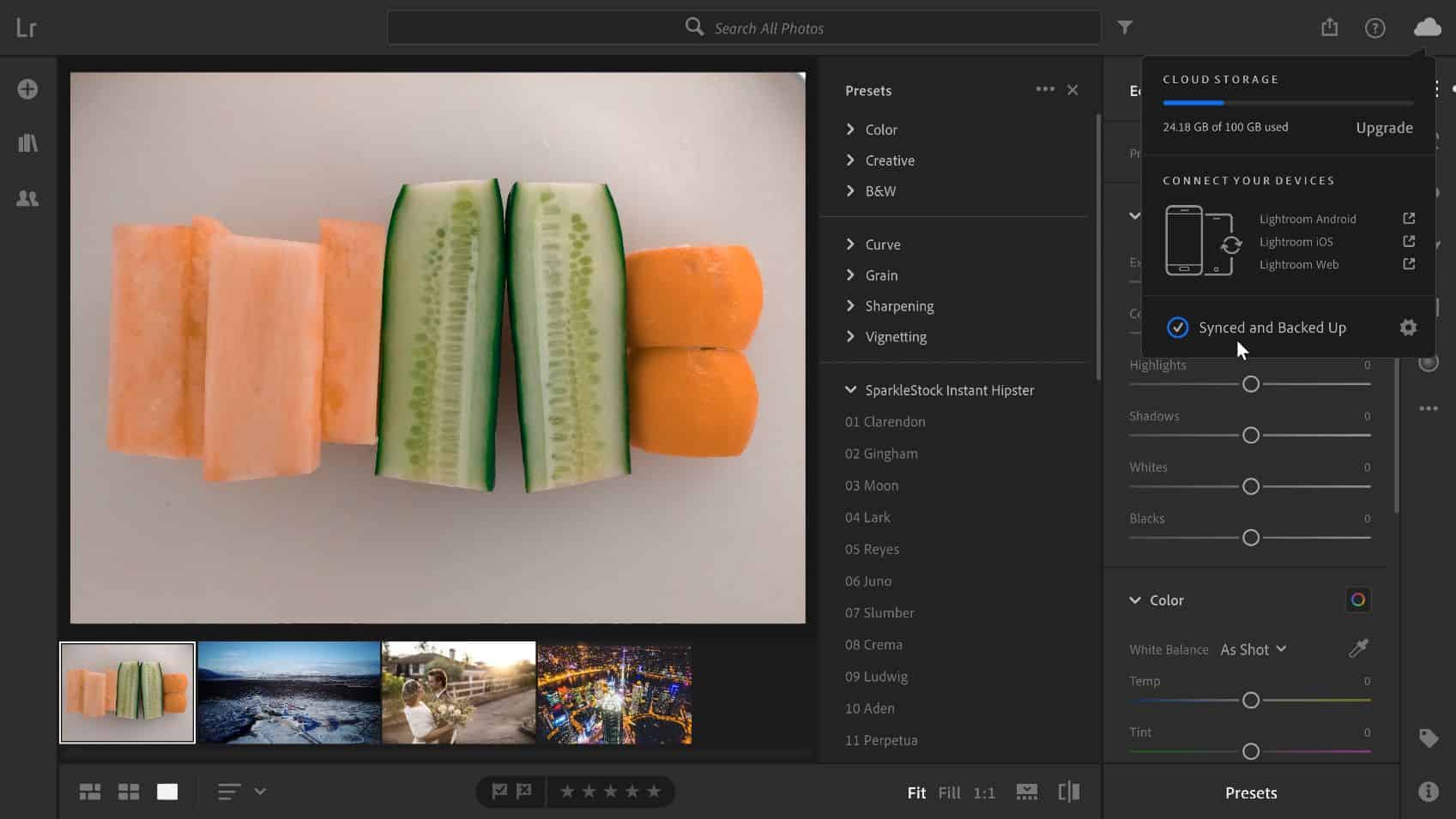Open the Keywords tag icon

point(1429,738)
